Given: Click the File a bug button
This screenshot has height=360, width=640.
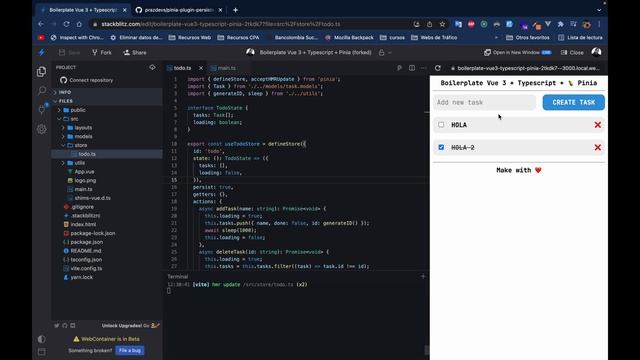Looking at the screenshot, I should click(130, 350).
